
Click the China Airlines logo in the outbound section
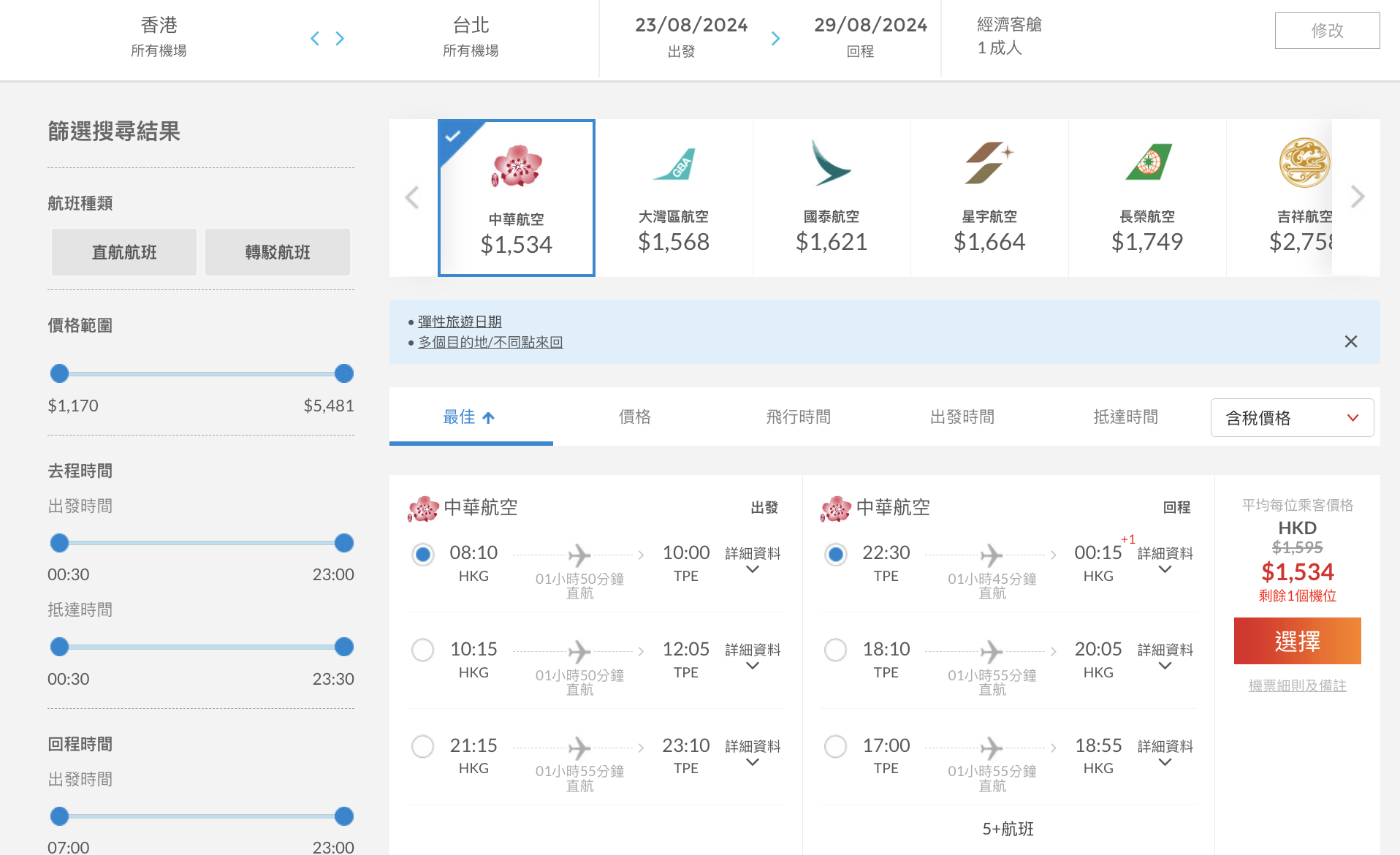pos(424,509)
